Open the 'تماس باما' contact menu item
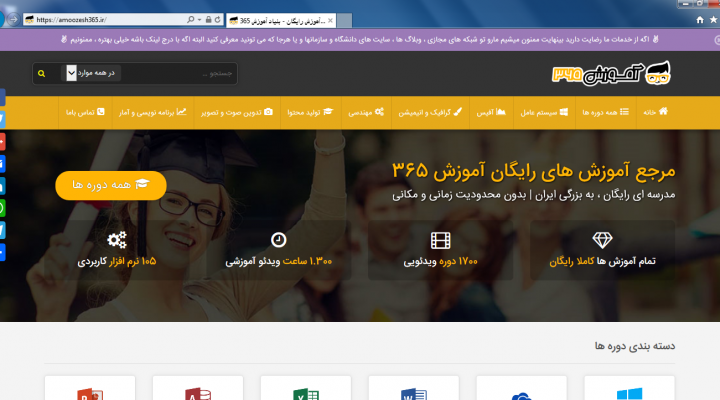The width and height of the screenshot is (720, 400). coord(85,112)
